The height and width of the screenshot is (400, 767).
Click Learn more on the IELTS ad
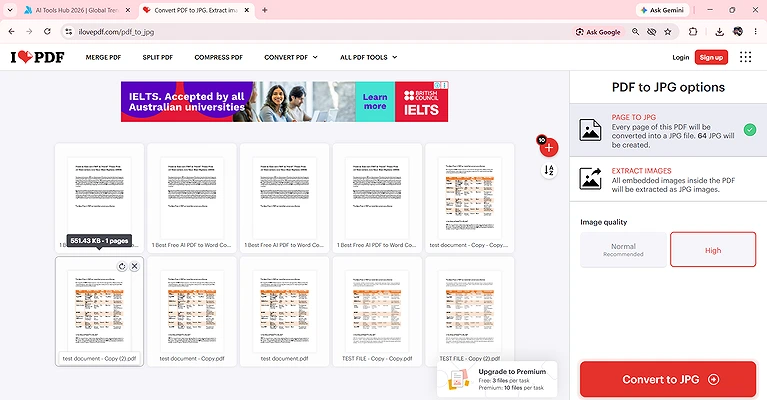[375, 102]
